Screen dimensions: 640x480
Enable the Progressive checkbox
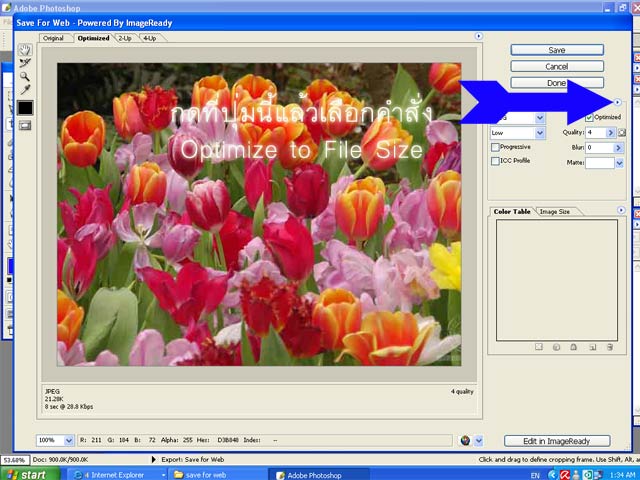click(495, 147)
